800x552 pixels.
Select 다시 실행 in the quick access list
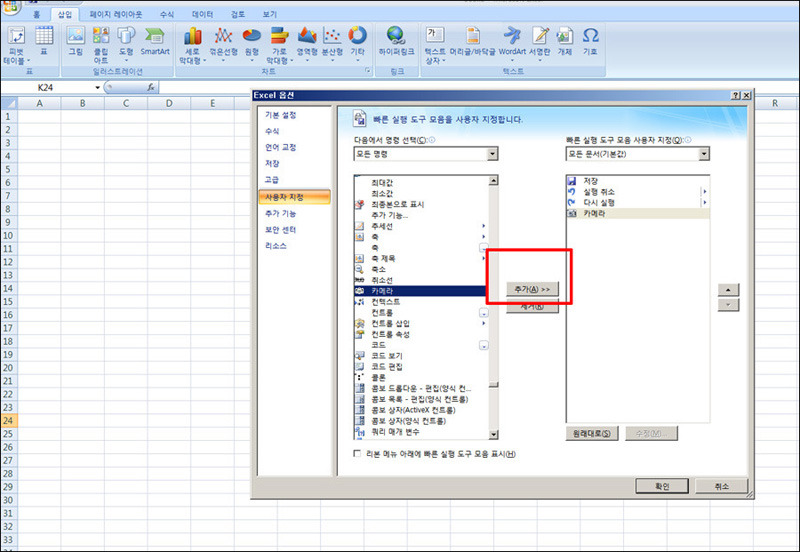[x=638, y=203]
